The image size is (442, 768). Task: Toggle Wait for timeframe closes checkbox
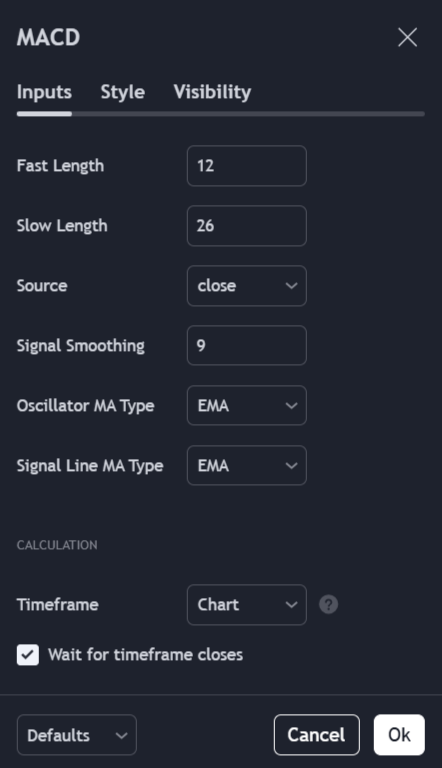(x=28, y=654)
